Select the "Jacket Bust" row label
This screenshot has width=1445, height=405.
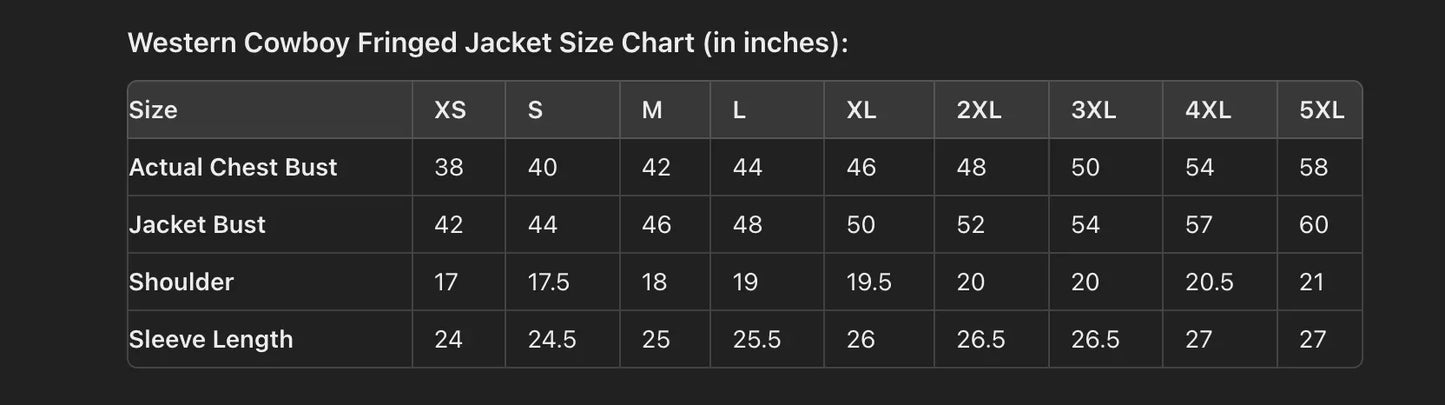tap(197, 224)
